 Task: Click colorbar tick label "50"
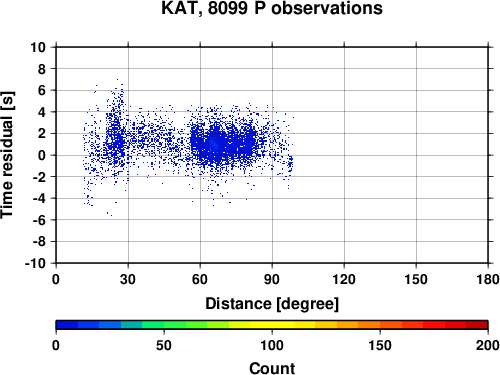(x=164, y=345)
